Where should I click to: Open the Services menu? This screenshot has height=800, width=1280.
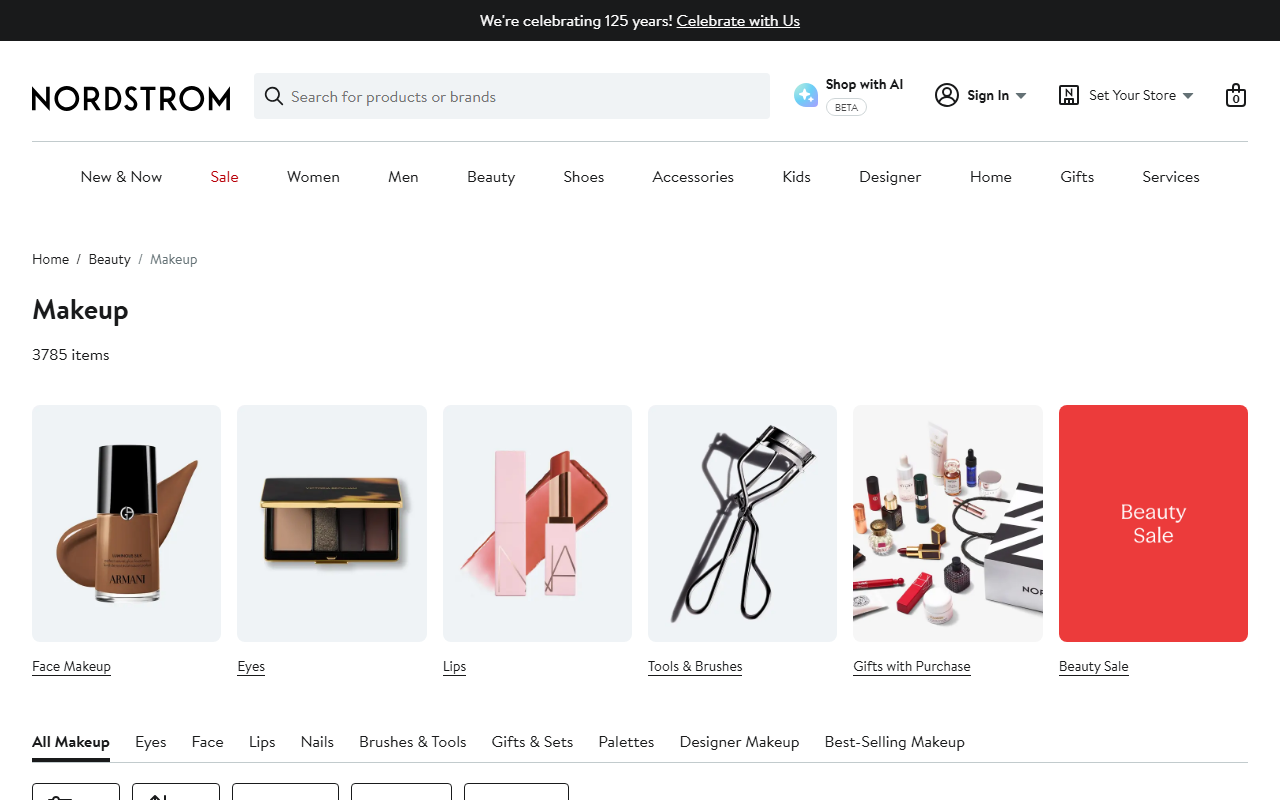pos(1171,177)
